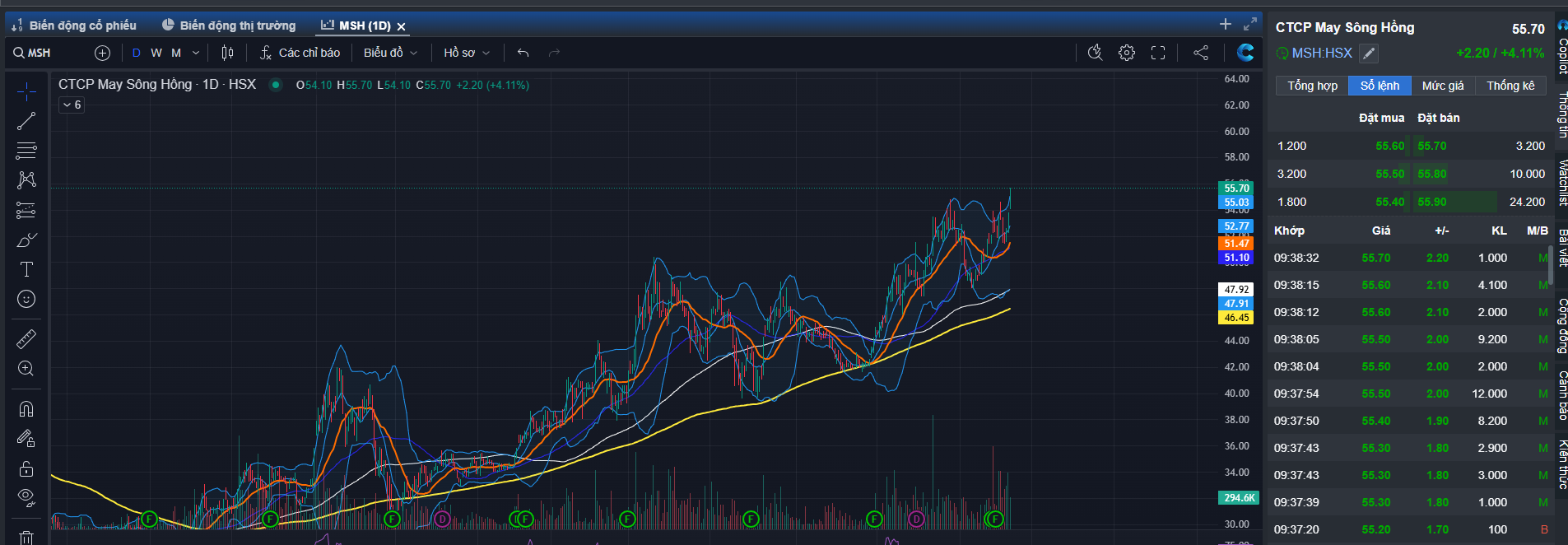This screenshot has width=1568, height=545.
Task: Open Các chỉ báo indicators
Action: pos(300,53)
